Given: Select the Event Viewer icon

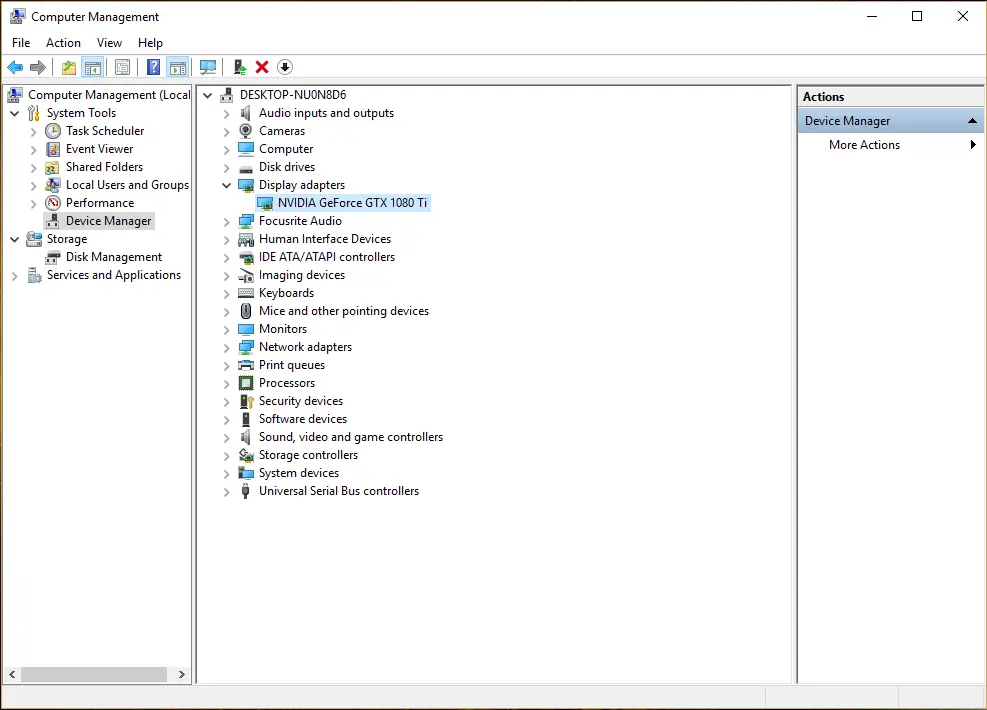Looking at the screenshot, I should tap(53, 149).
